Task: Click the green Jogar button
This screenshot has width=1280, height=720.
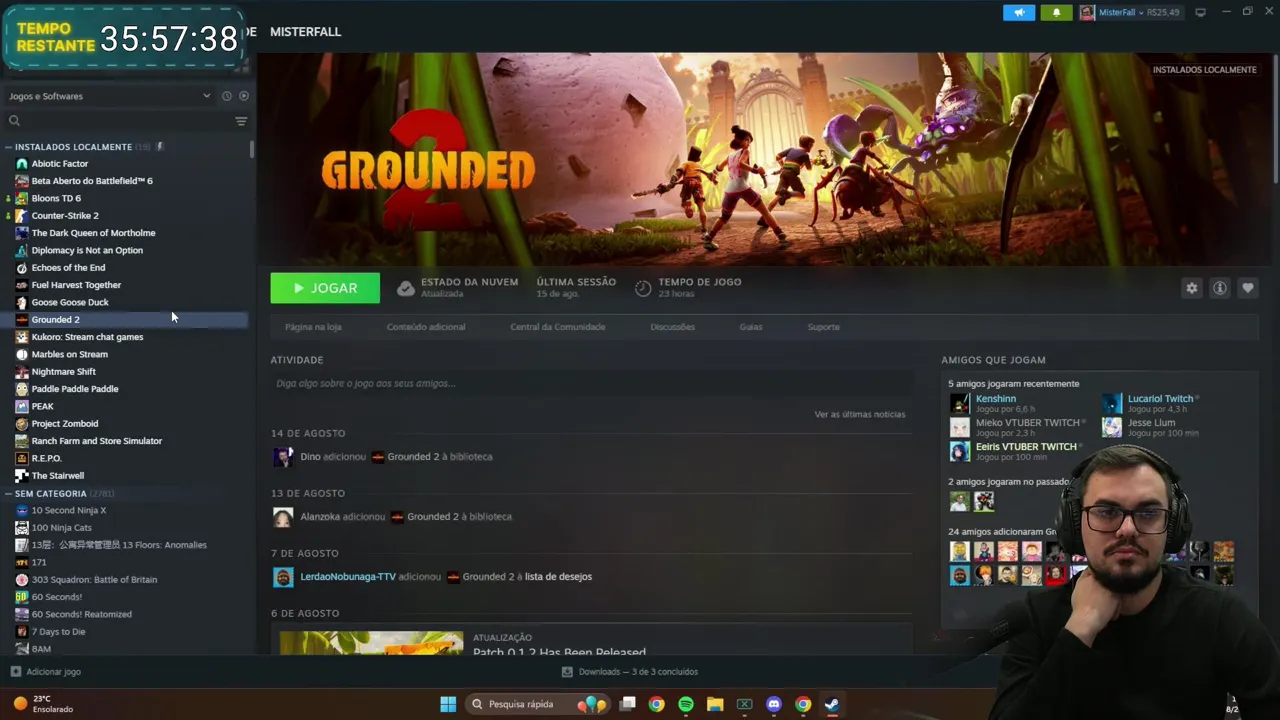Action: click(325, 288)
